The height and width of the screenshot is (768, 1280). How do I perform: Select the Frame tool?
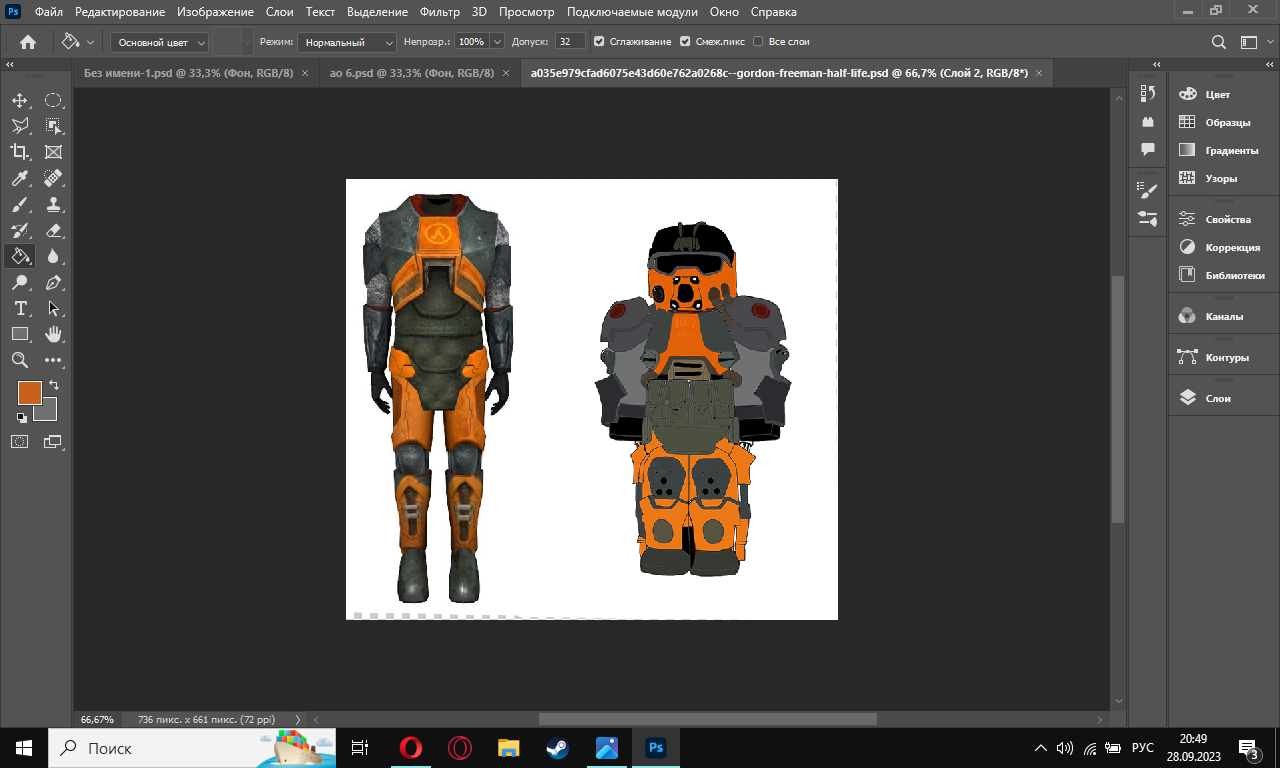[x=53, y=152]
